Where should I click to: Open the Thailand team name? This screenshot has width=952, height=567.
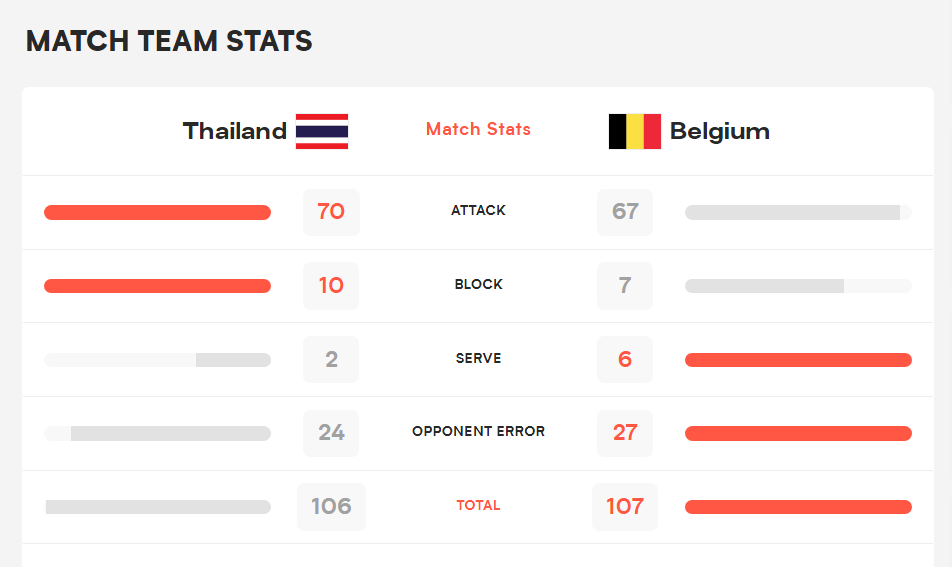(x=235, y=131)
